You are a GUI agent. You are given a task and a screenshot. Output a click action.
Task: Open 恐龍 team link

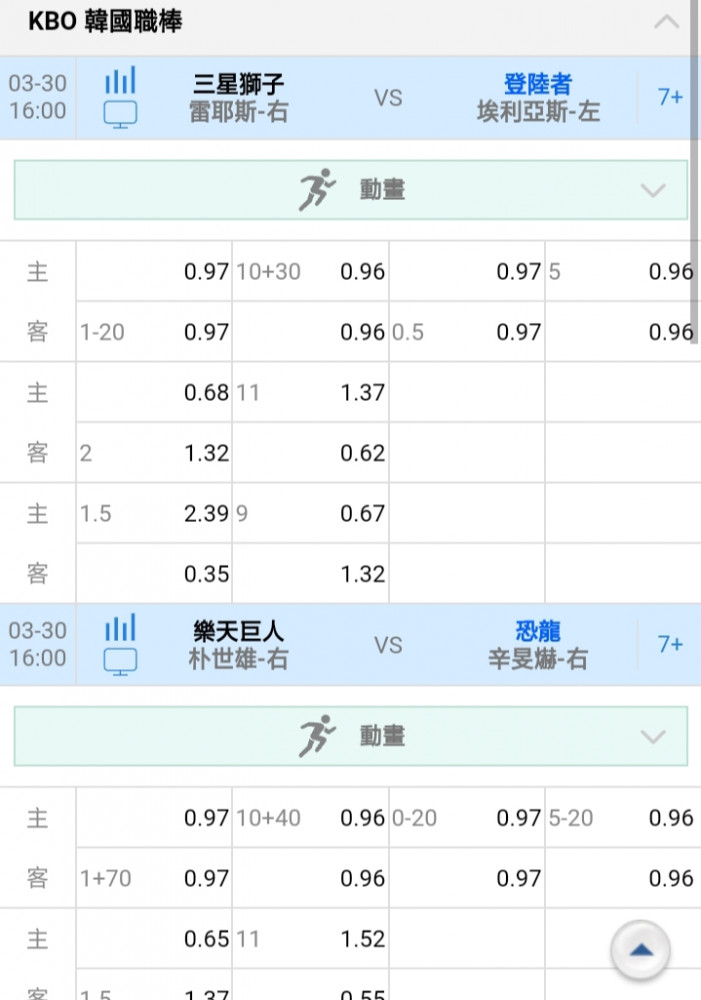pyautogui.click(x=538, y=631)
